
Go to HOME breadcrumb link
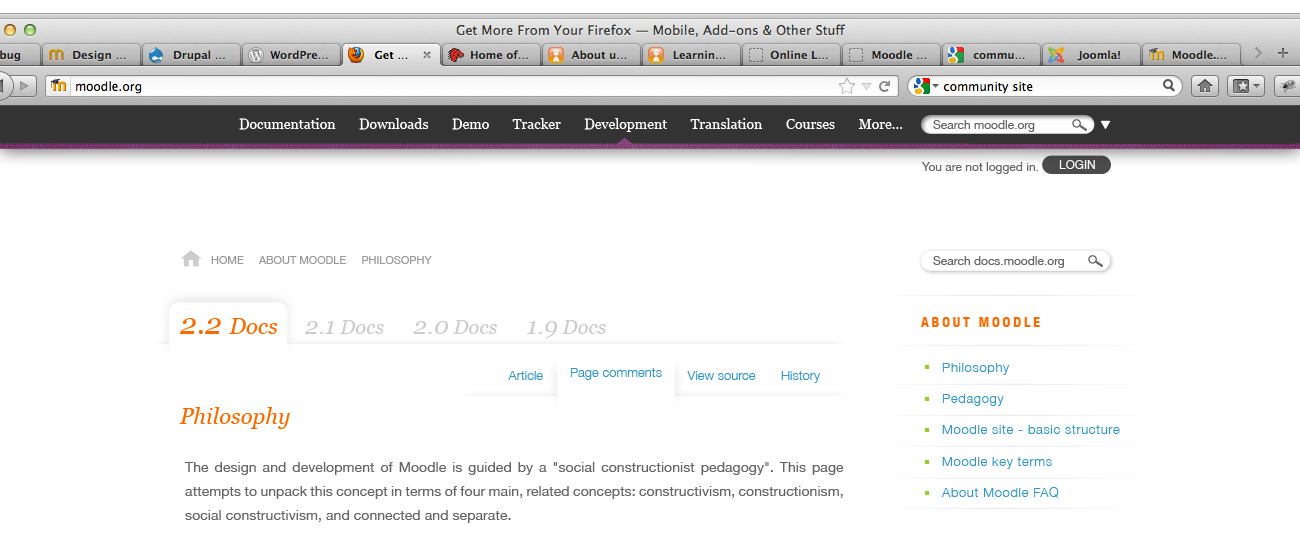click(x=227, y=260)
